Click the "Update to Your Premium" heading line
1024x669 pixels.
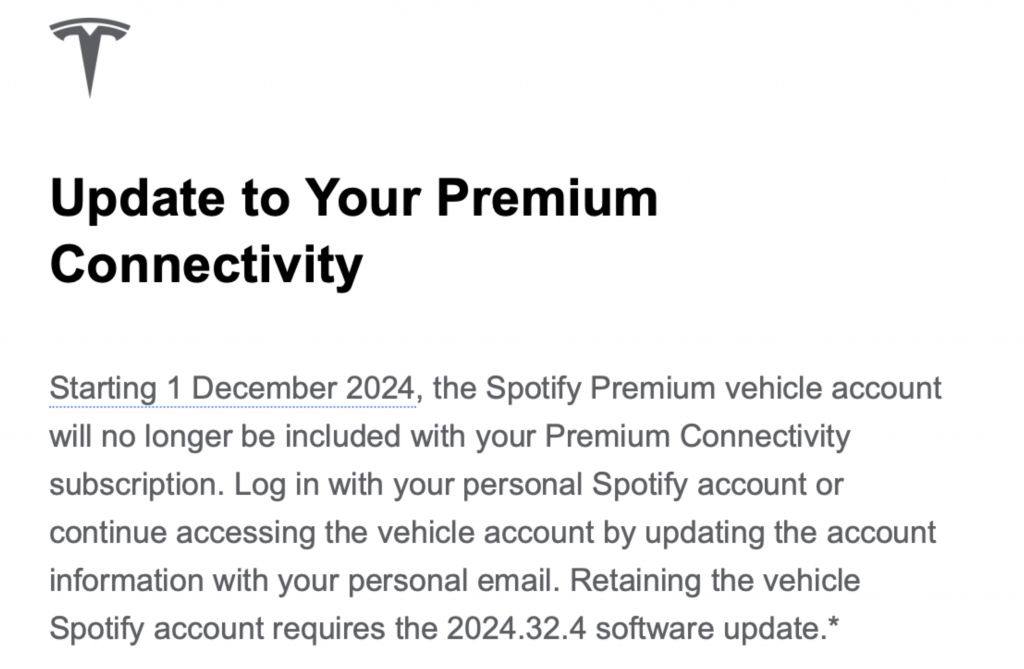tap(354, 199)
